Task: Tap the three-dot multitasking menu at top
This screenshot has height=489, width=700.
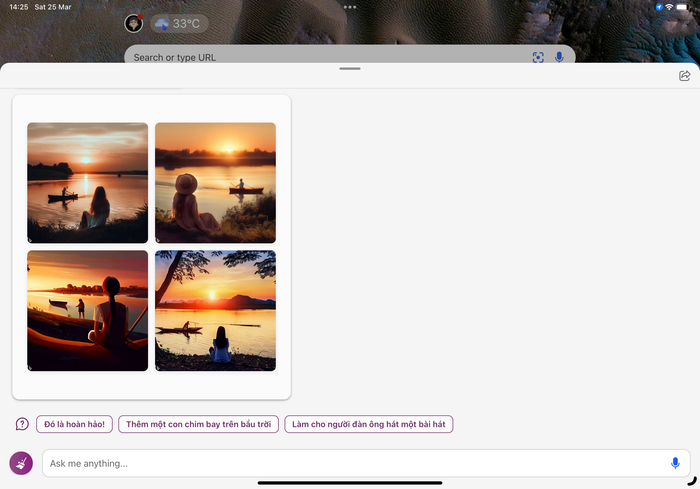Action: click(350, 7)
